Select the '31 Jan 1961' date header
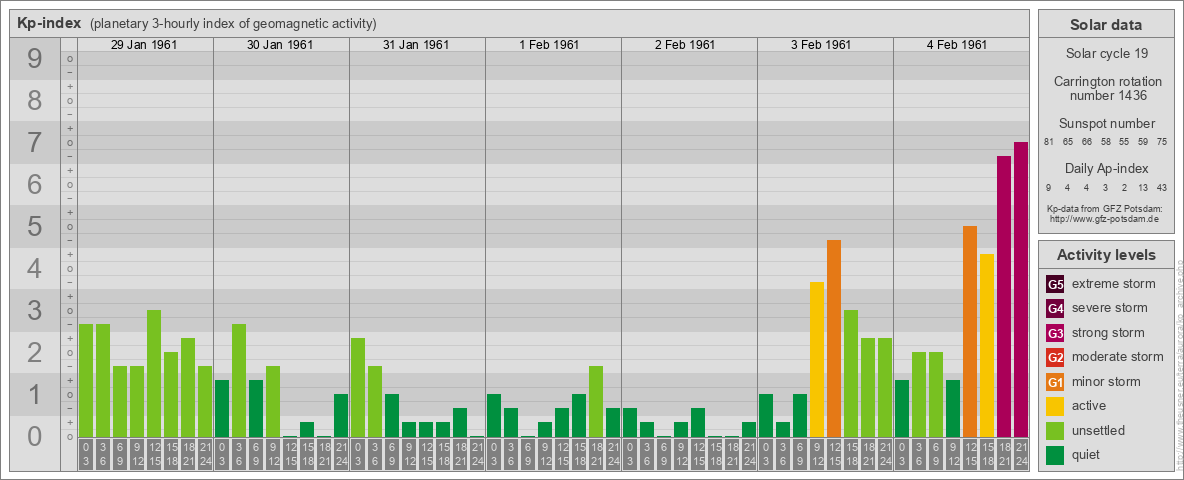This screenshot has height=480, width=1184. (416, 45)
